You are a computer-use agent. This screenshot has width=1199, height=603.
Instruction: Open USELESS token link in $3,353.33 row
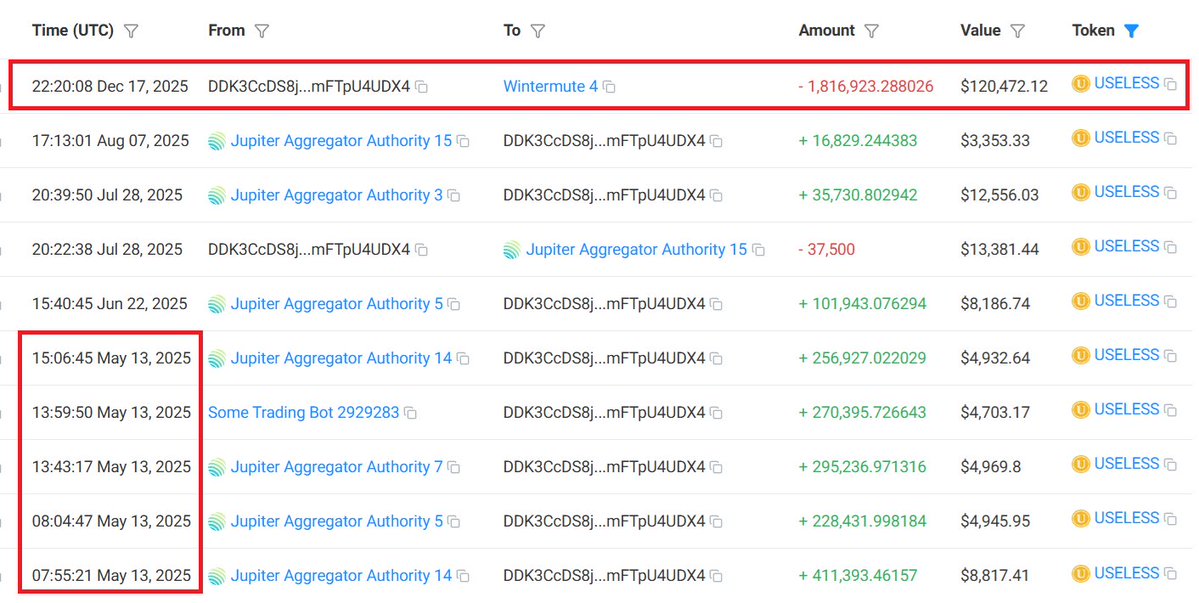click(x=1126, y=138)
